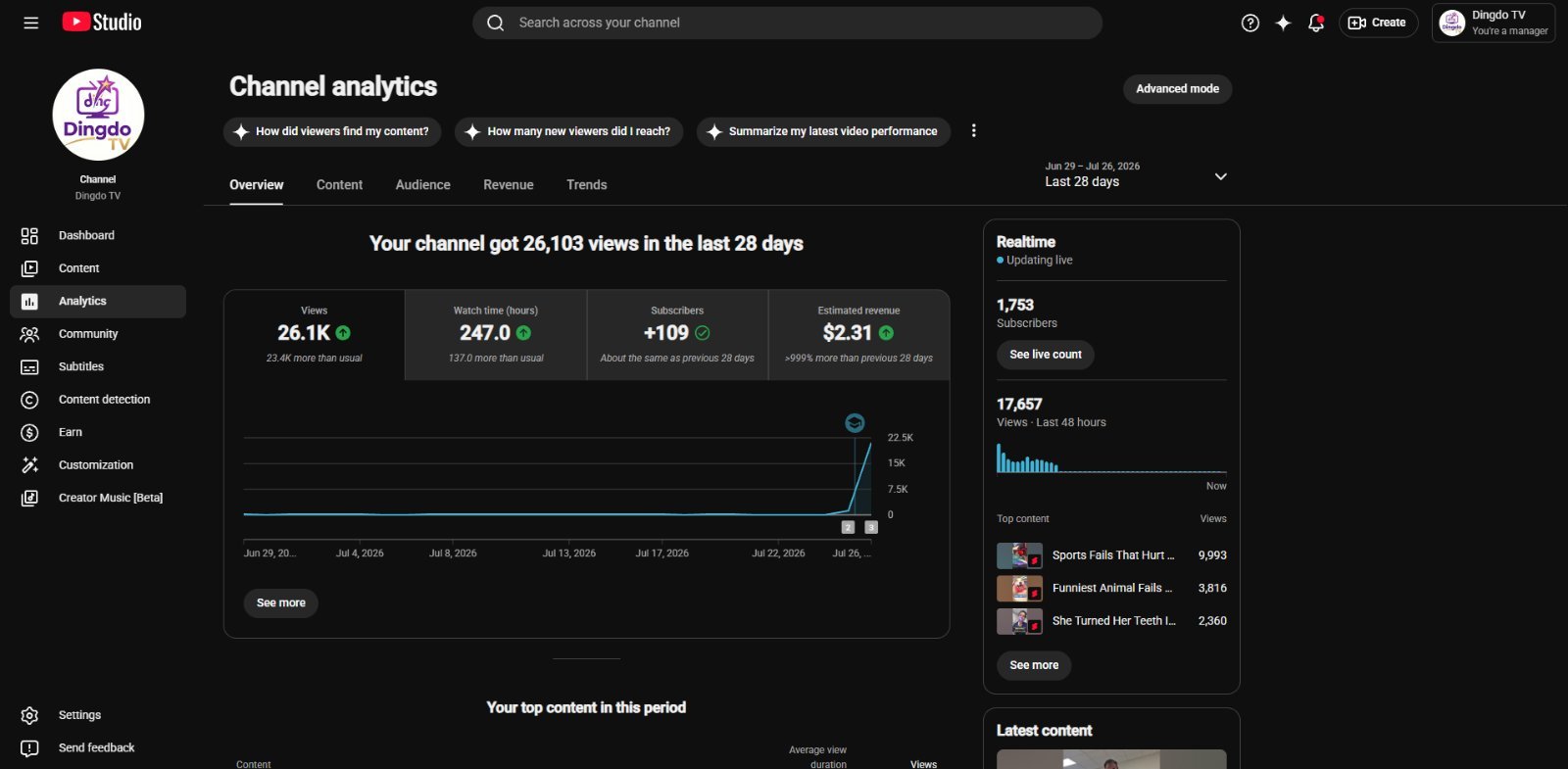Click the Create button
This screenshot has width=1568, height=769.
pos(1378,23)
